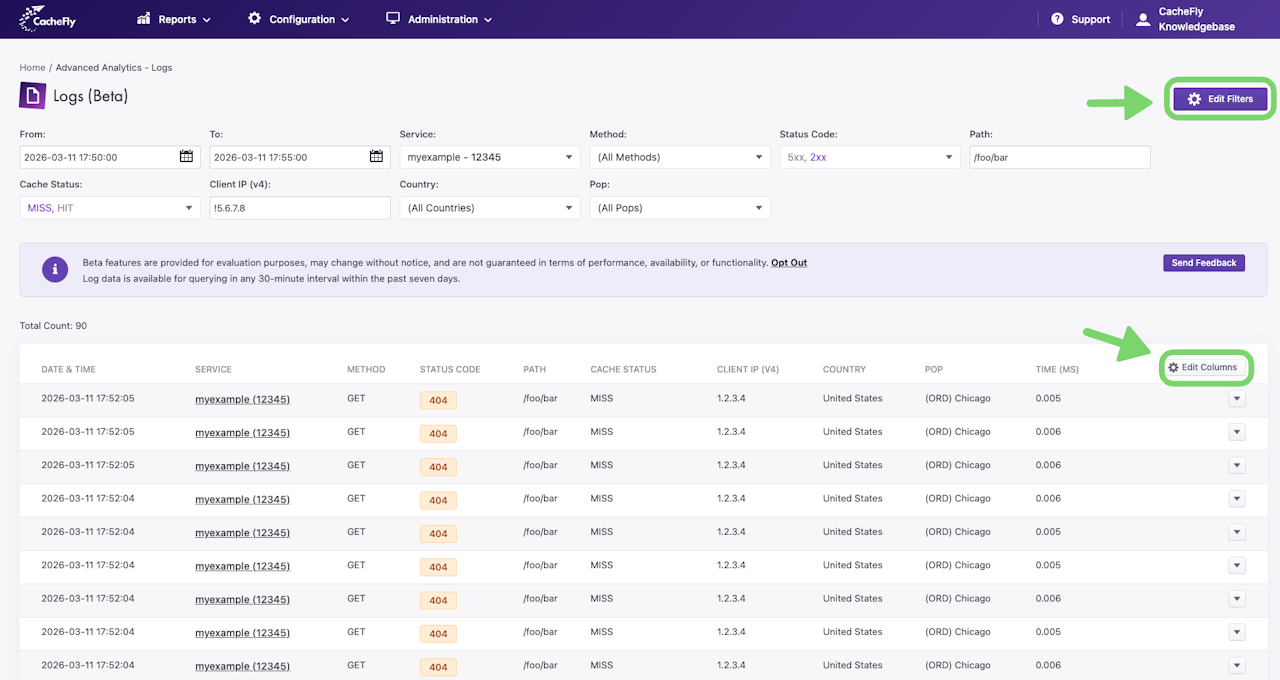
Task: Click the Edit Filters button
Action: [1220, 99]
